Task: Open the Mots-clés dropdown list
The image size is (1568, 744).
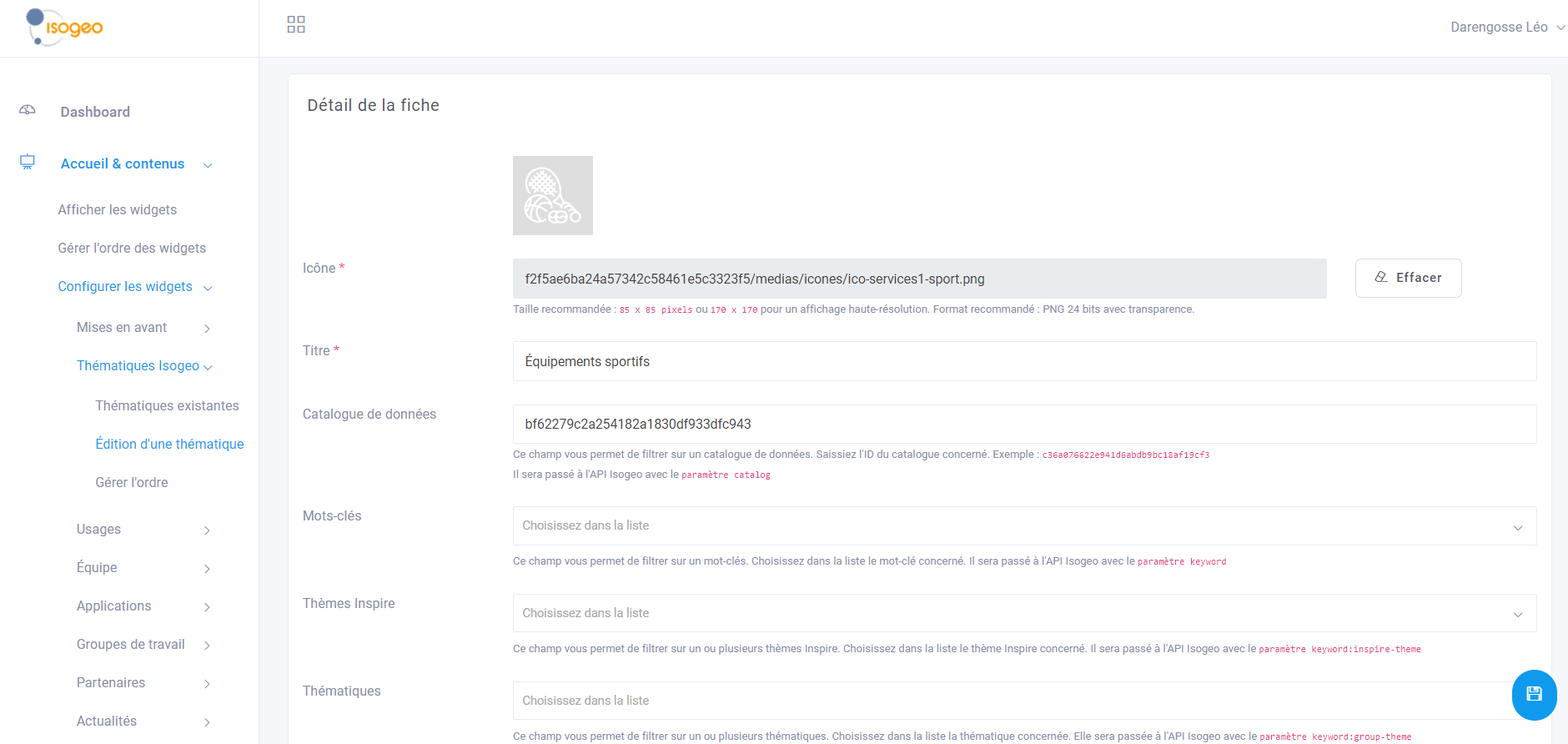Action: pyautogui.click(x=1024, y=525)
